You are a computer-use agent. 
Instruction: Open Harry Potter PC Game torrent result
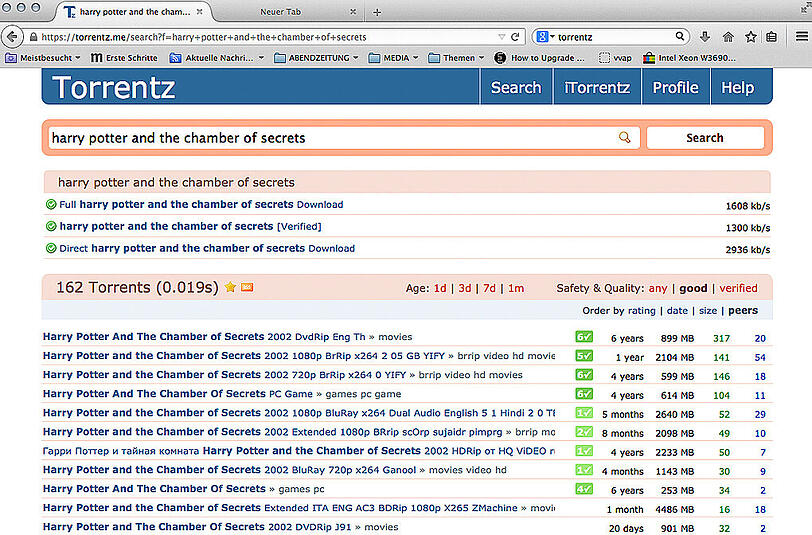point(178,394)
